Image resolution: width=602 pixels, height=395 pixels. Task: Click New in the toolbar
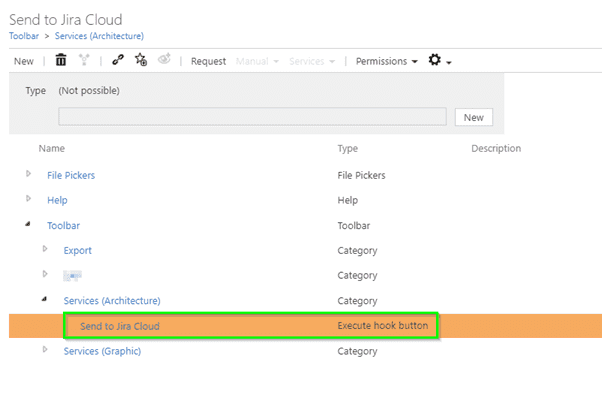coord(24,61)
